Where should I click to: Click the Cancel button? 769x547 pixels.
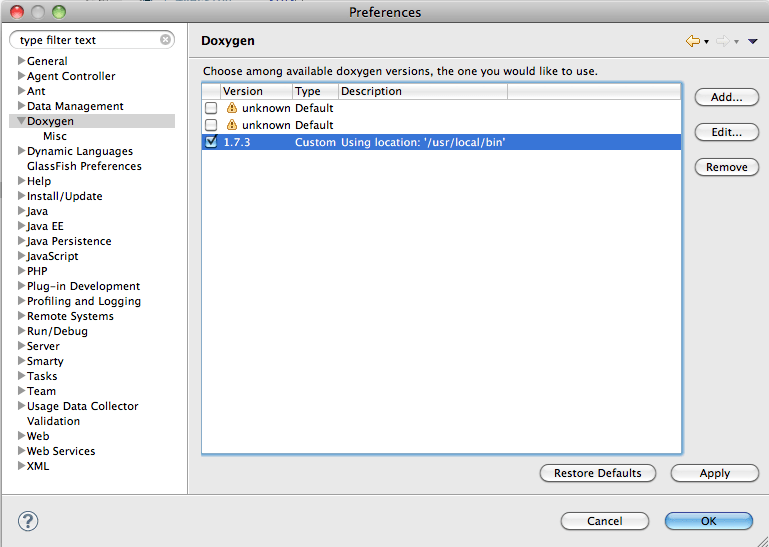pyautogui.click(x=605, y=521)
